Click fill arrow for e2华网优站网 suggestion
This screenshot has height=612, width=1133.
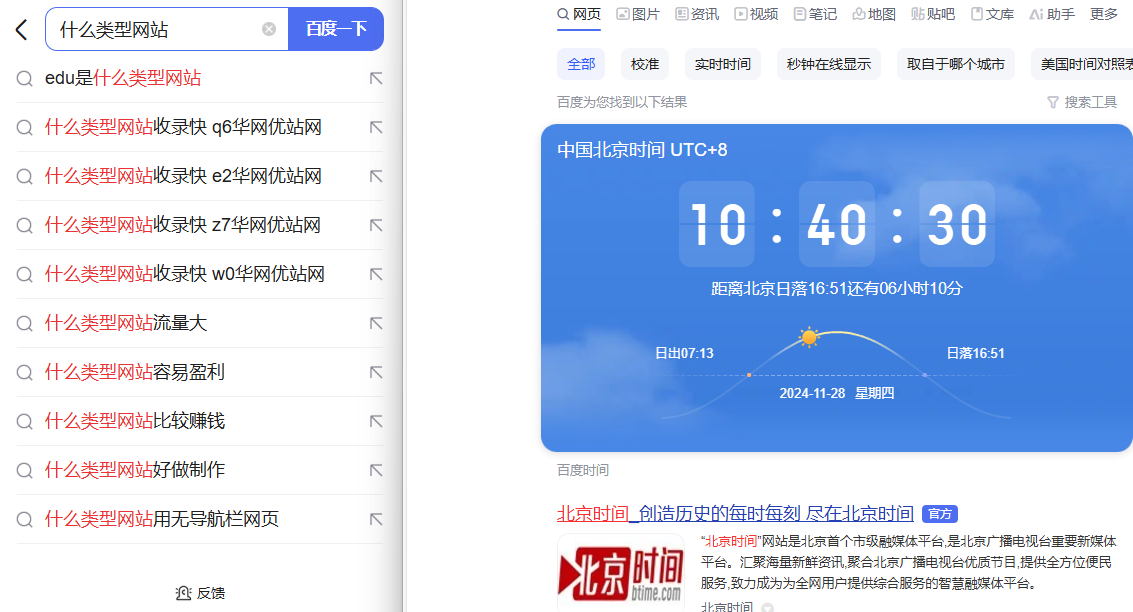tap(376, 176)
